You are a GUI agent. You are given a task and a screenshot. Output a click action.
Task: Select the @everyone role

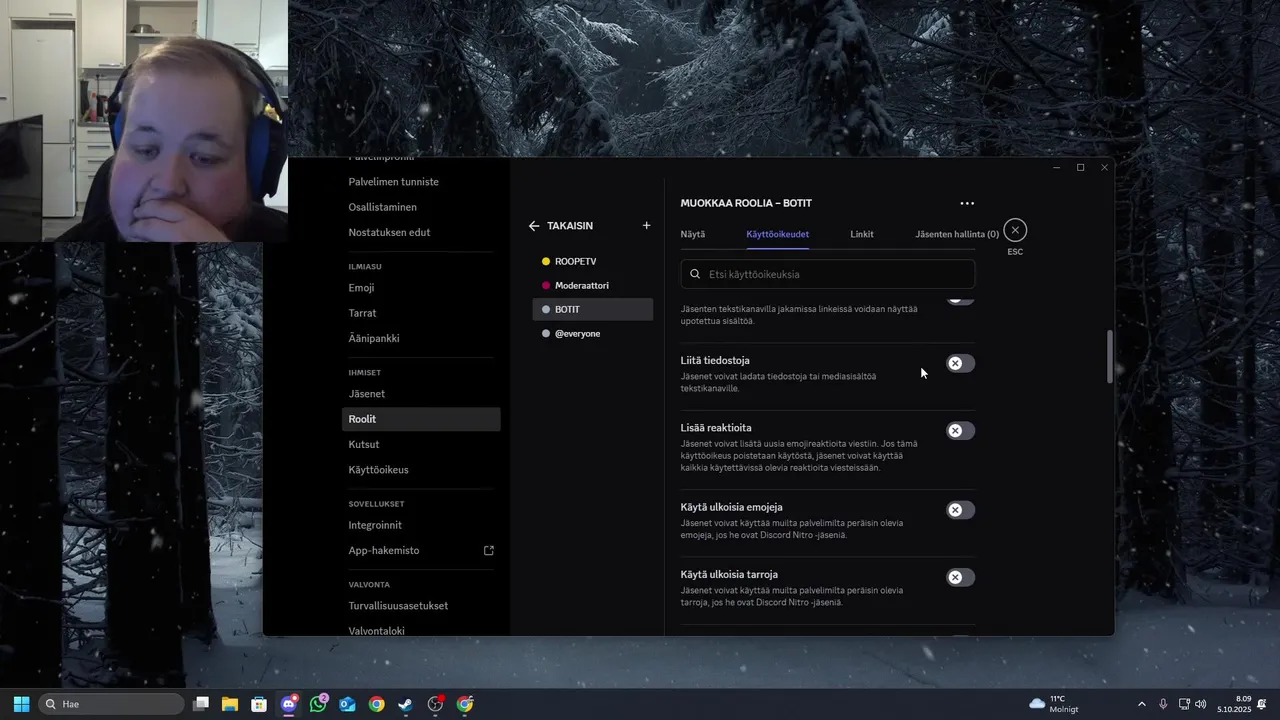pyautogui.click(x=592, y=333)
